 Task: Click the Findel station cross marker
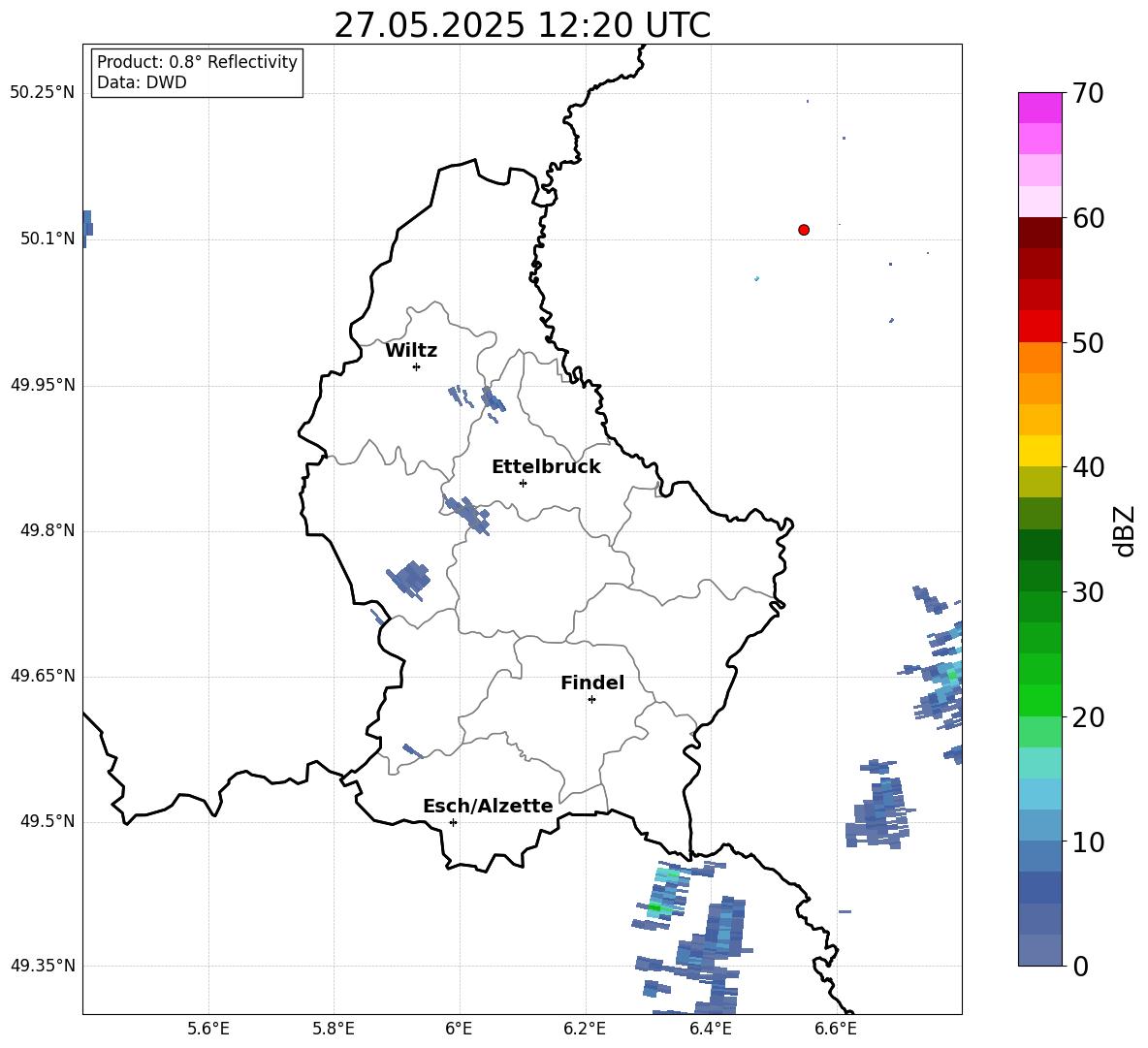coord(591,700)
